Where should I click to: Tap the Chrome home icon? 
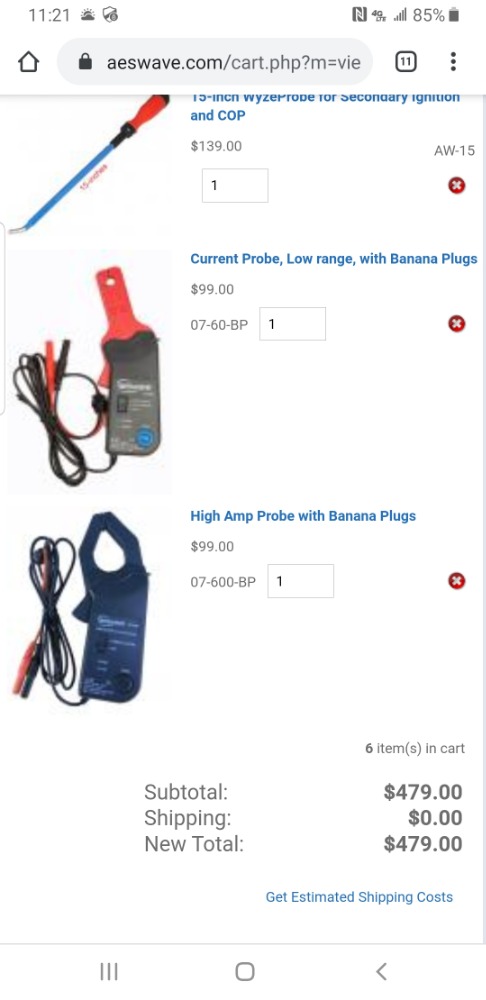click(29, 62)
